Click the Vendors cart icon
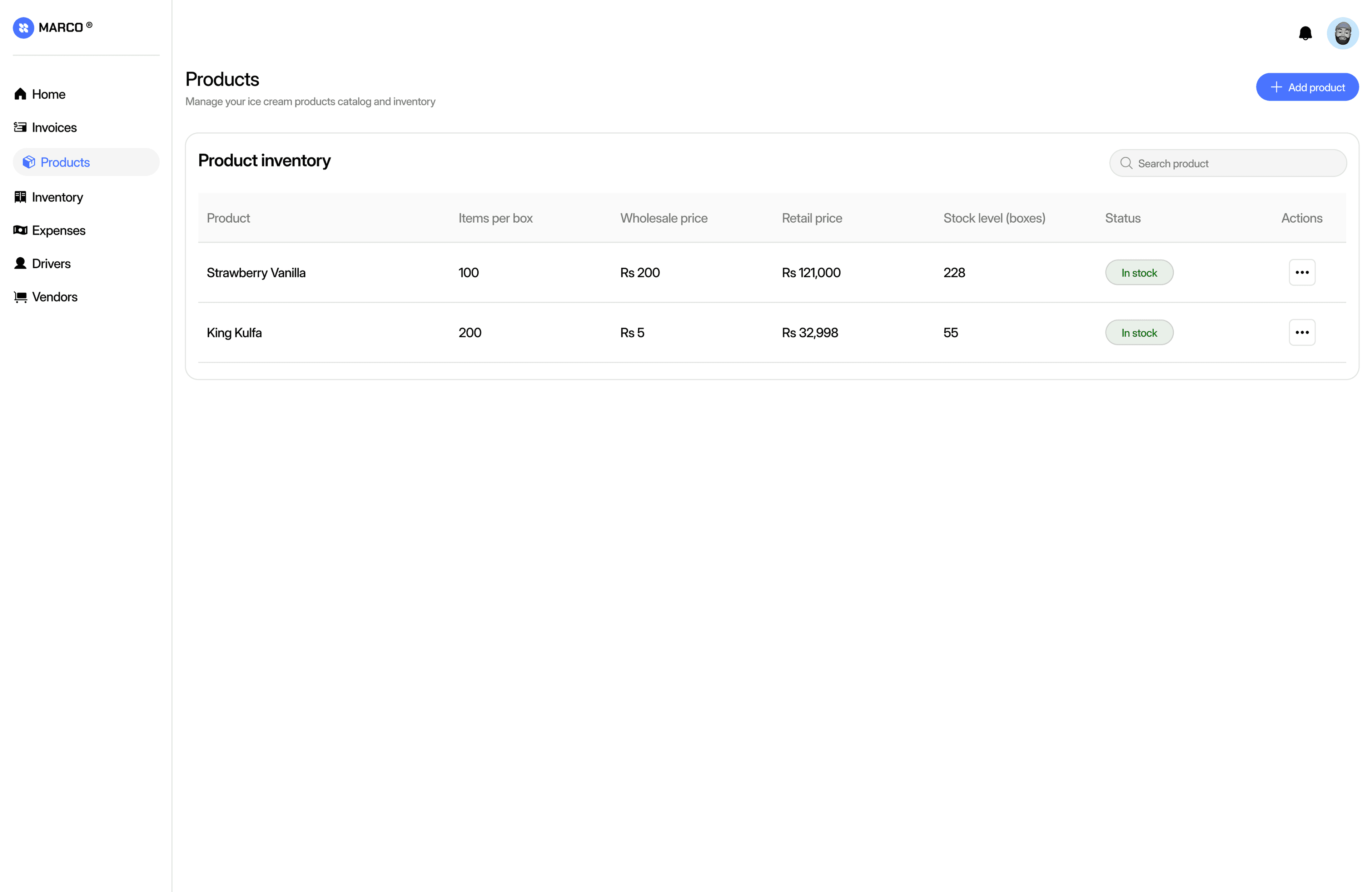 [x=20, y=297]
